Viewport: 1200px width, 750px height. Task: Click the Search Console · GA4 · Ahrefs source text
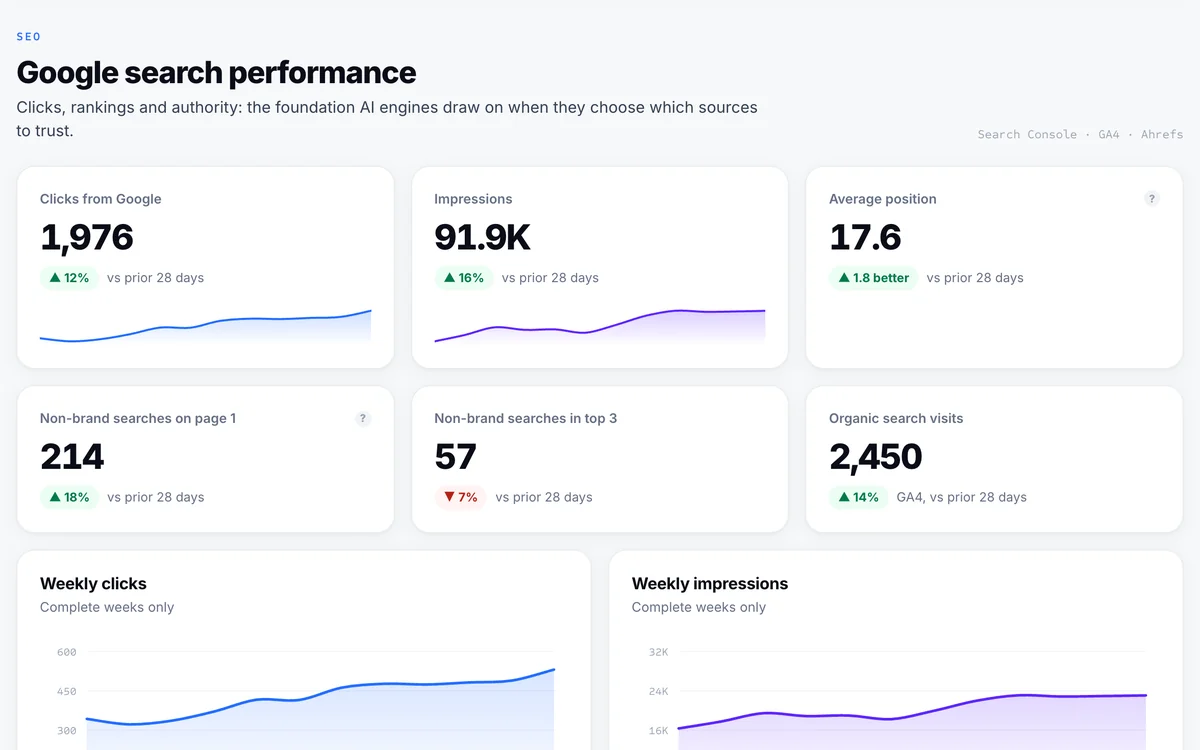pyautogui.click(x=1080, y=134)
